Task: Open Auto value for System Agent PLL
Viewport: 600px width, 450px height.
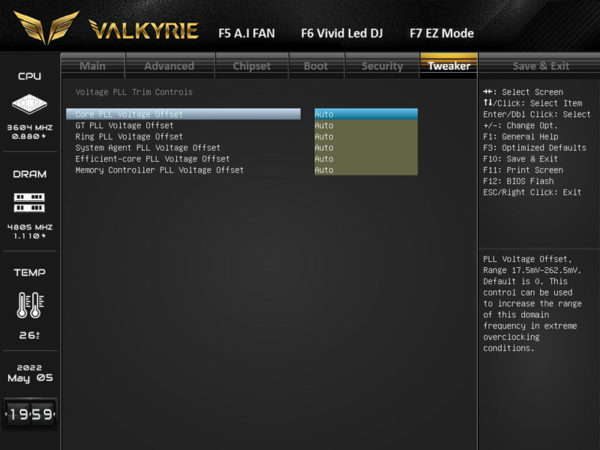Action: point(366,148)
